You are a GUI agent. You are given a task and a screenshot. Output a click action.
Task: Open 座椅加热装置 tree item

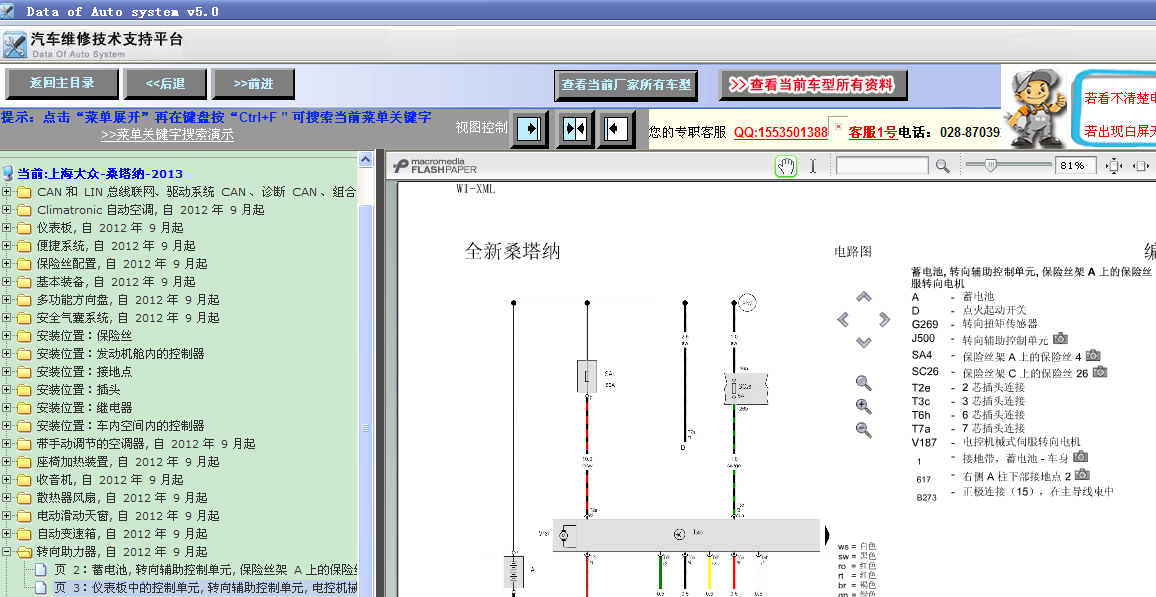point(128,461)
